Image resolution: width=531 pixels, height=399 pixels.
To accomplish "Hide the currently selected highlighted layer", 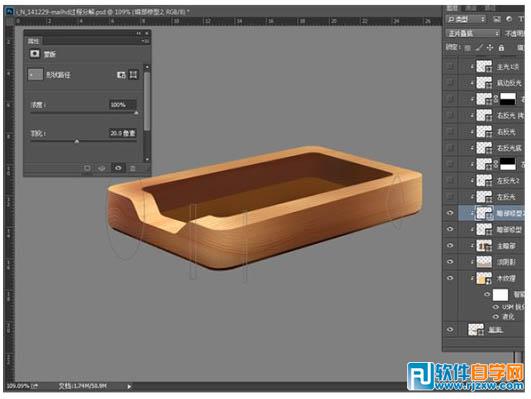I will tap(450, 213).
